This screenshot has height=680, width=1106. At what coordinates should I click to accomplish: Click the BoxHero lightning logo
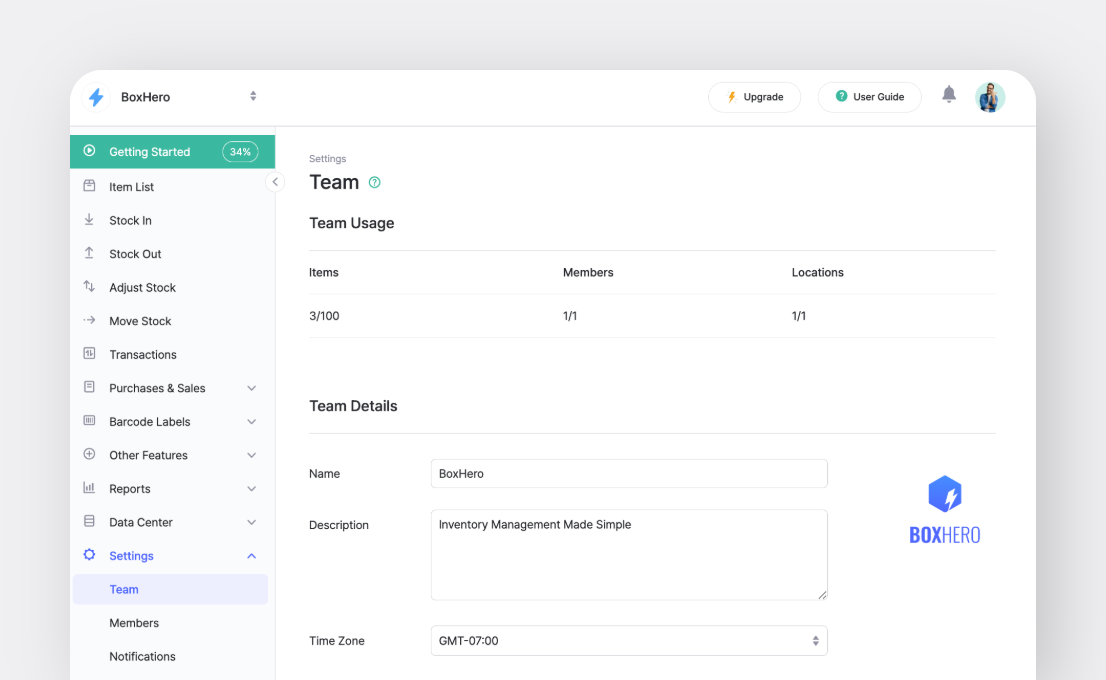point(96,97)
